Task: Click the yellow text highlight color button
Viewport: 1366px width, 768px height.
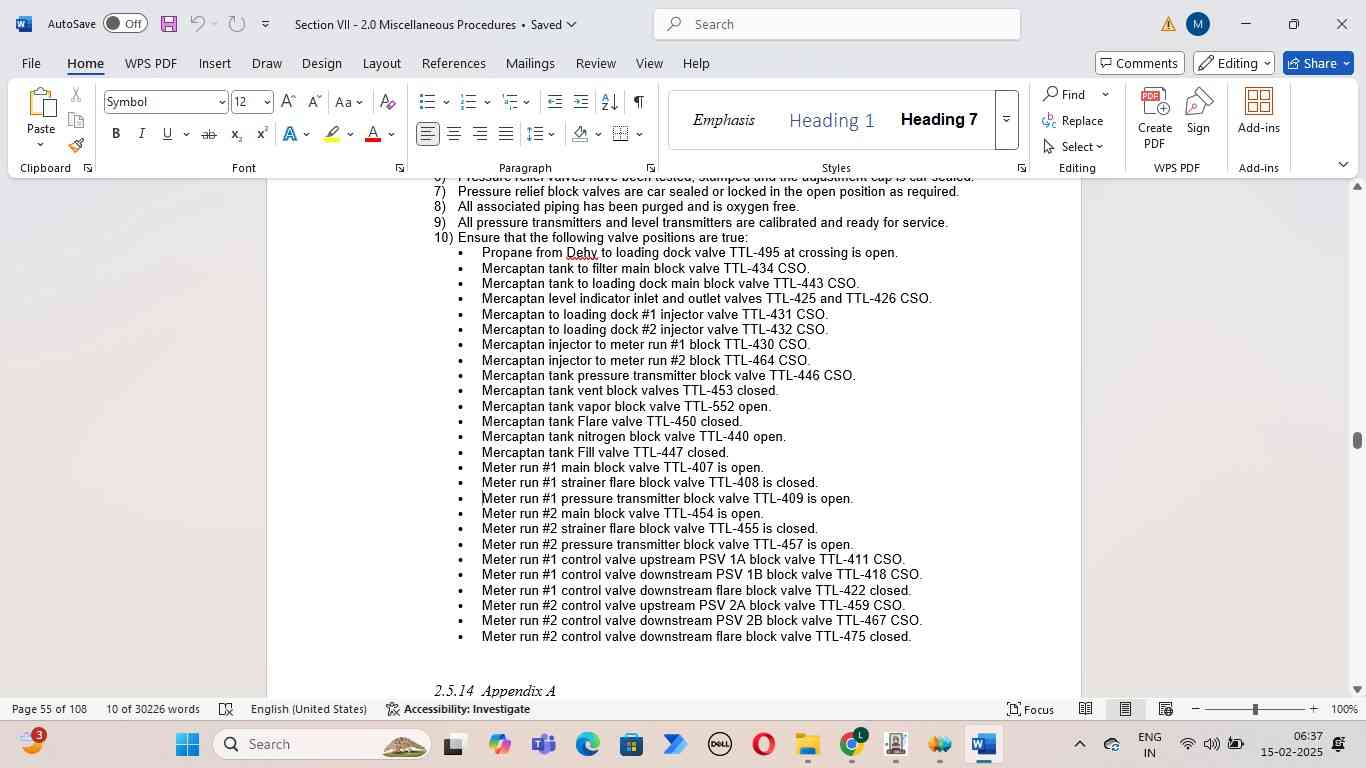Action: (x=332, y=134)
